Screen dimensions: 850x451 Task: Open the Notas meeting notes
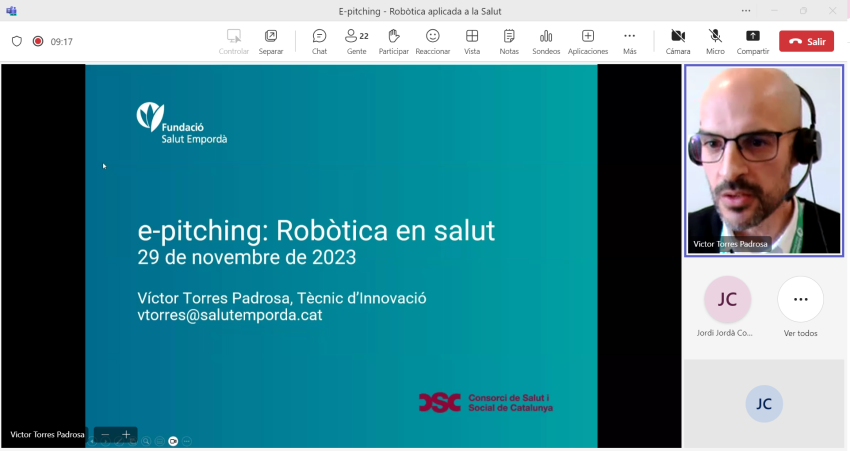click(509, 41)
